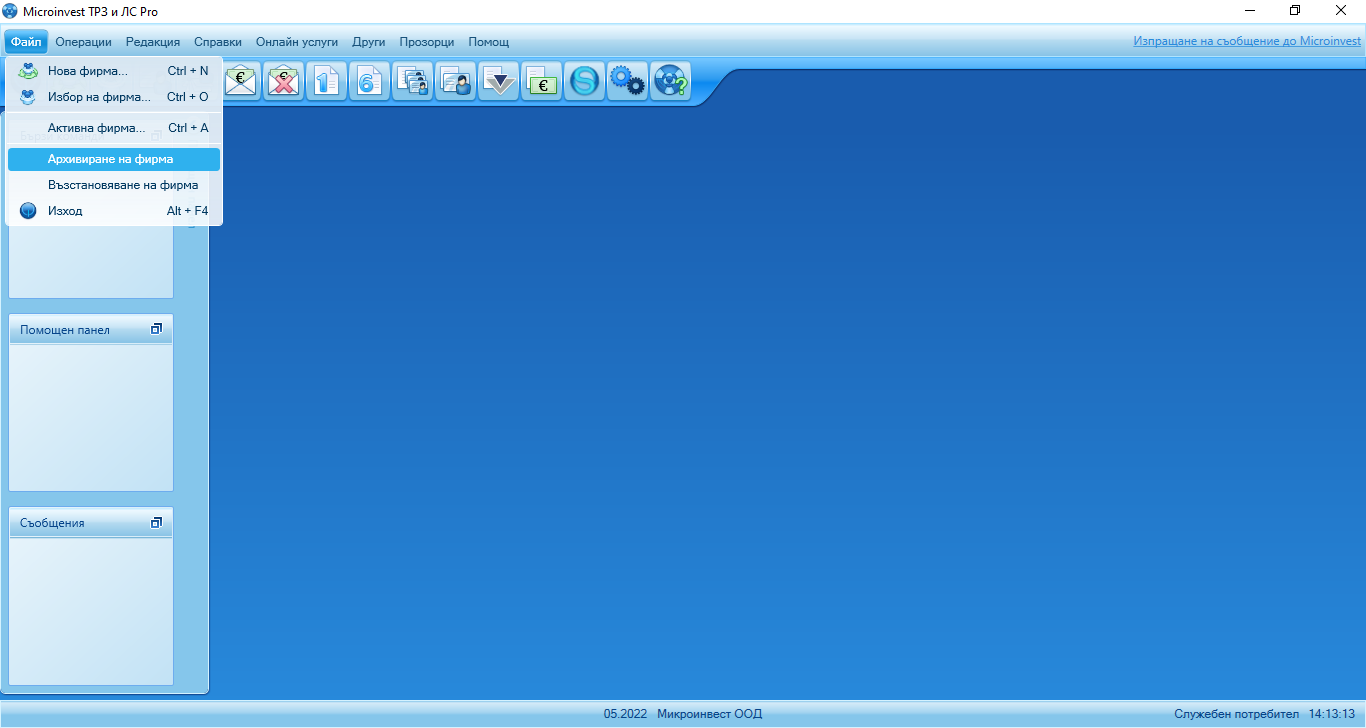Click the Изход menu icon

(28, 211)
